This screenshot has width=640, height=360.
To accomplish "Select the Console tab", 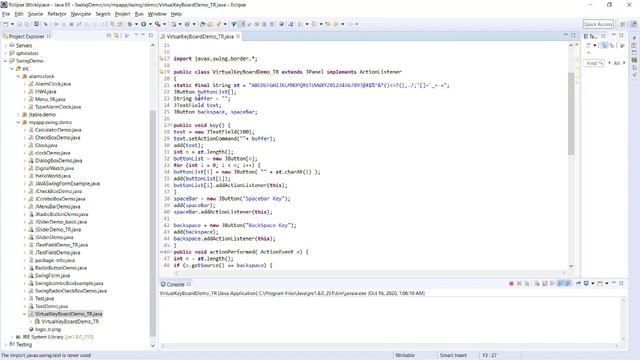I will 176,284.
